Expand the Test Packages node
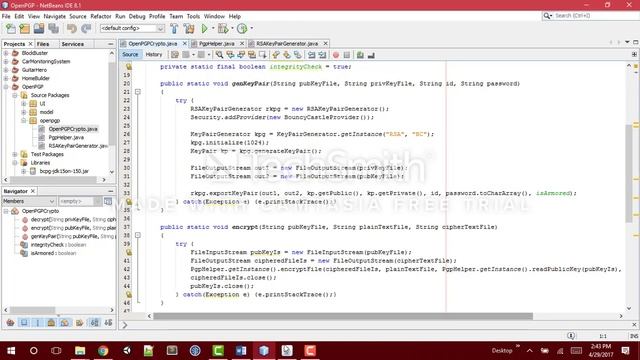 15,154
